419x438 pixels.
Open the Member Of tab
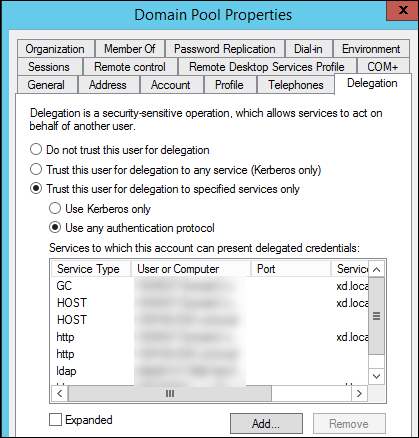pos(130,49)
